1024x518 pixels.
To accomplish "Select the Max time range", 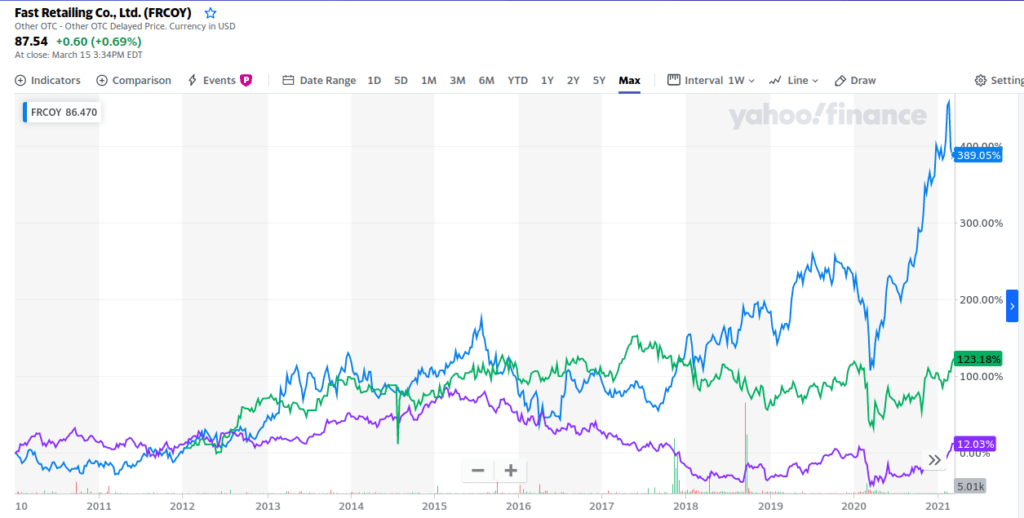I will click(629, 80).
